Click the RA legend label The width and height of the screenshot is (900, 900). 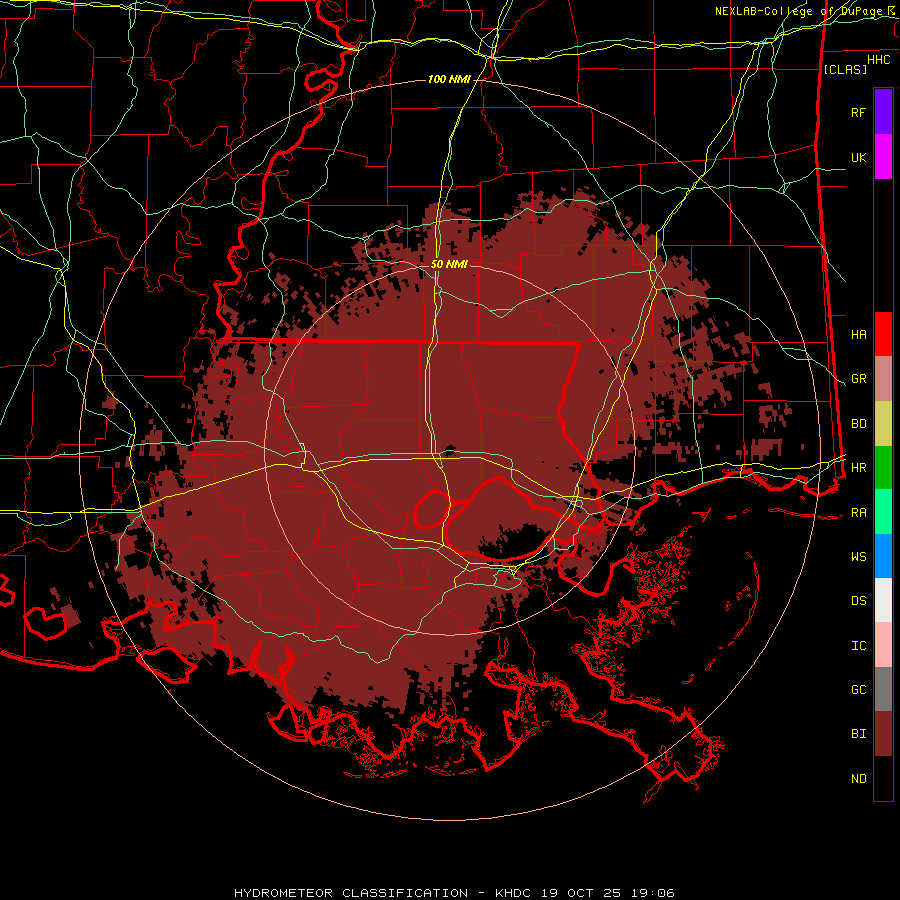(859, 513)
